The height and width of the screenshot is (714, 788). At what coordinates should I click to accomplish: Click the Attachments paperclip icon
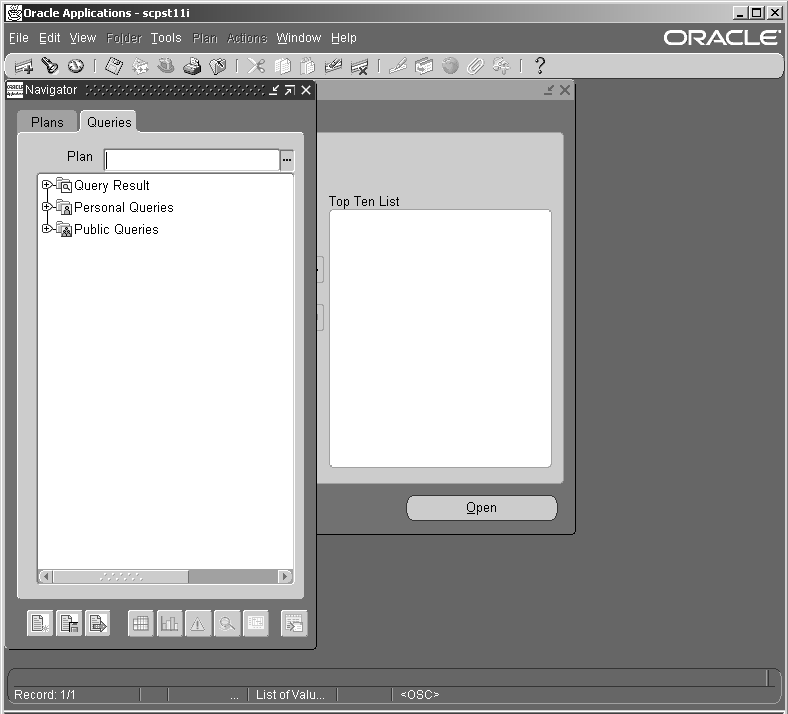pos(475,66)
